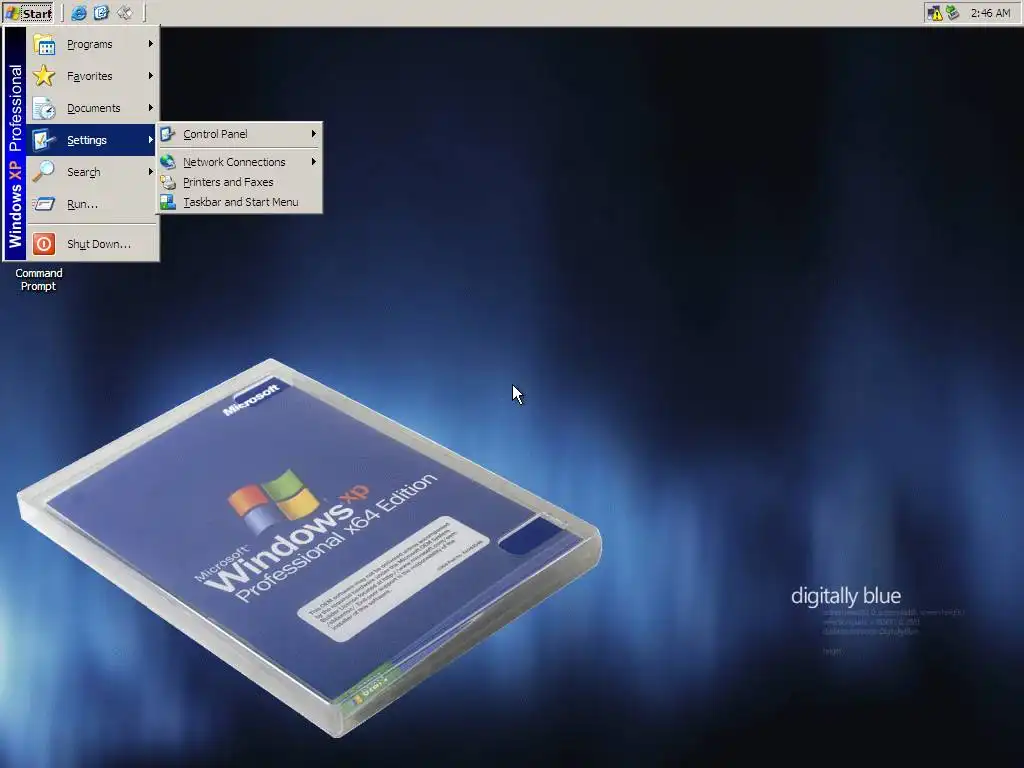This screenshot has height=768, width=1024.
Task: Open the Programs menu item
Action: pos(93,44)
